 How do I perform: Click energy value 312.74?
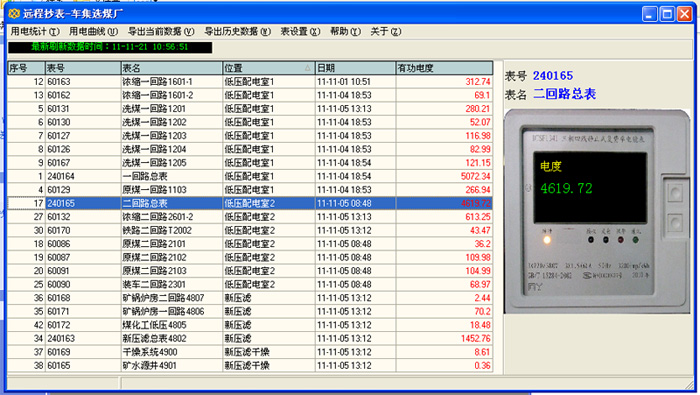478,82
